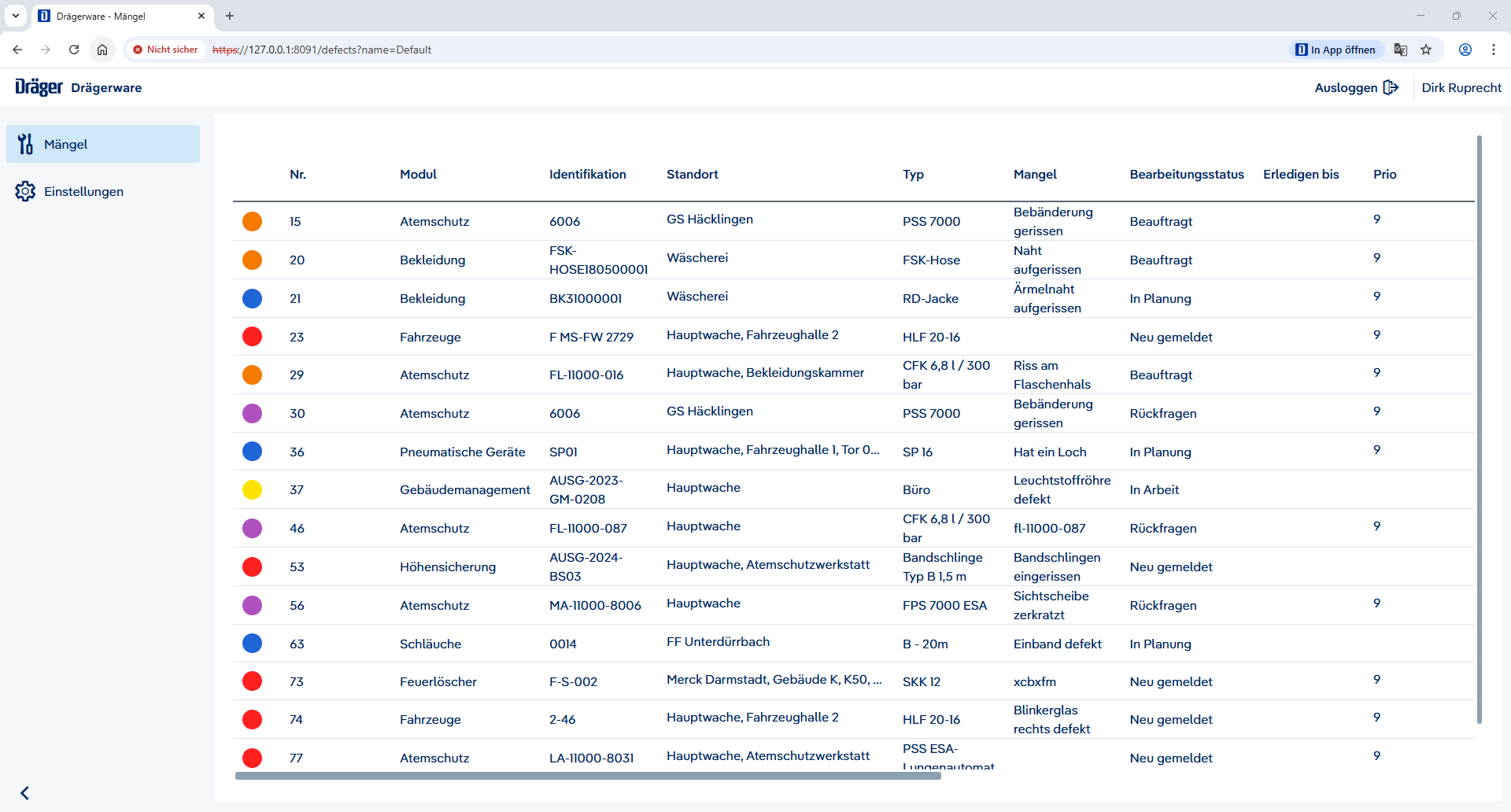Screen dimensions: 1511x812
Task: Open the tab search dropdown
Action: tap(16, 16)
